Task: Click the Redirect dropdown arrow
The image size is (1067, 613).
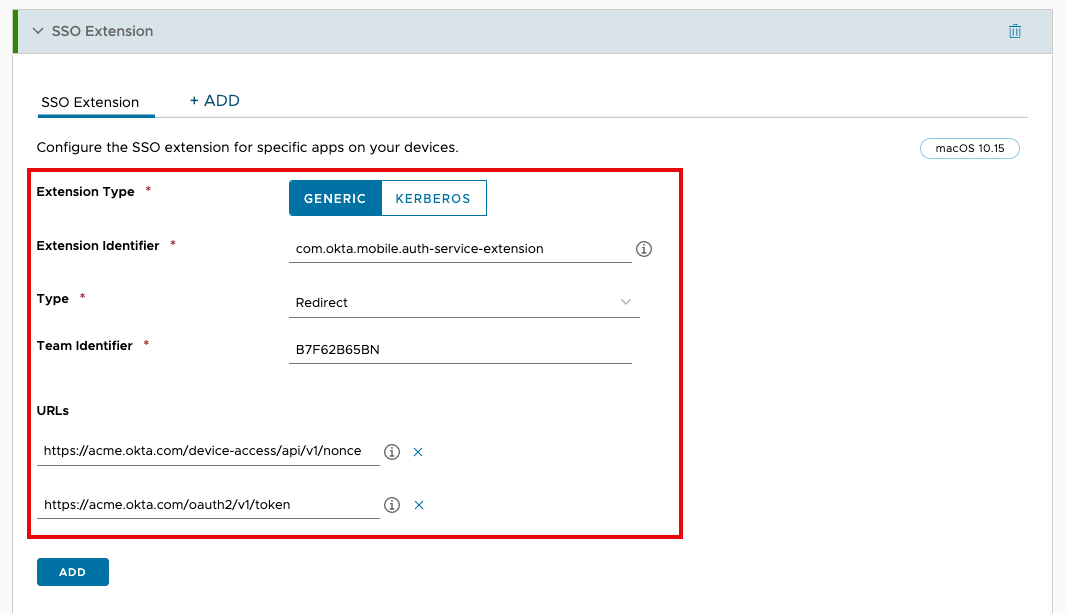Action: point(625,302)
